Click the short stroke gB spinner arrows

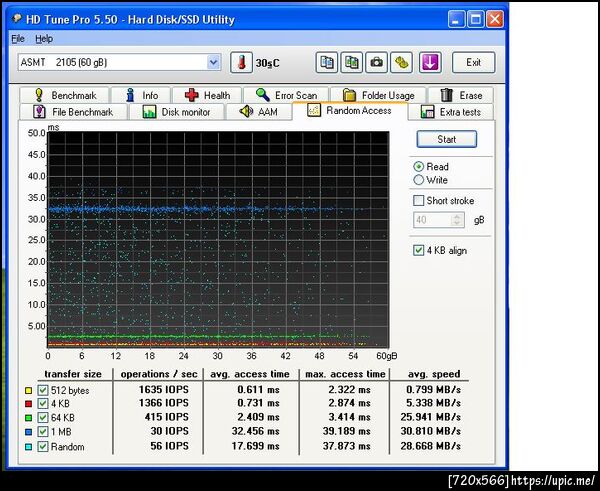(x=457, y=220)
